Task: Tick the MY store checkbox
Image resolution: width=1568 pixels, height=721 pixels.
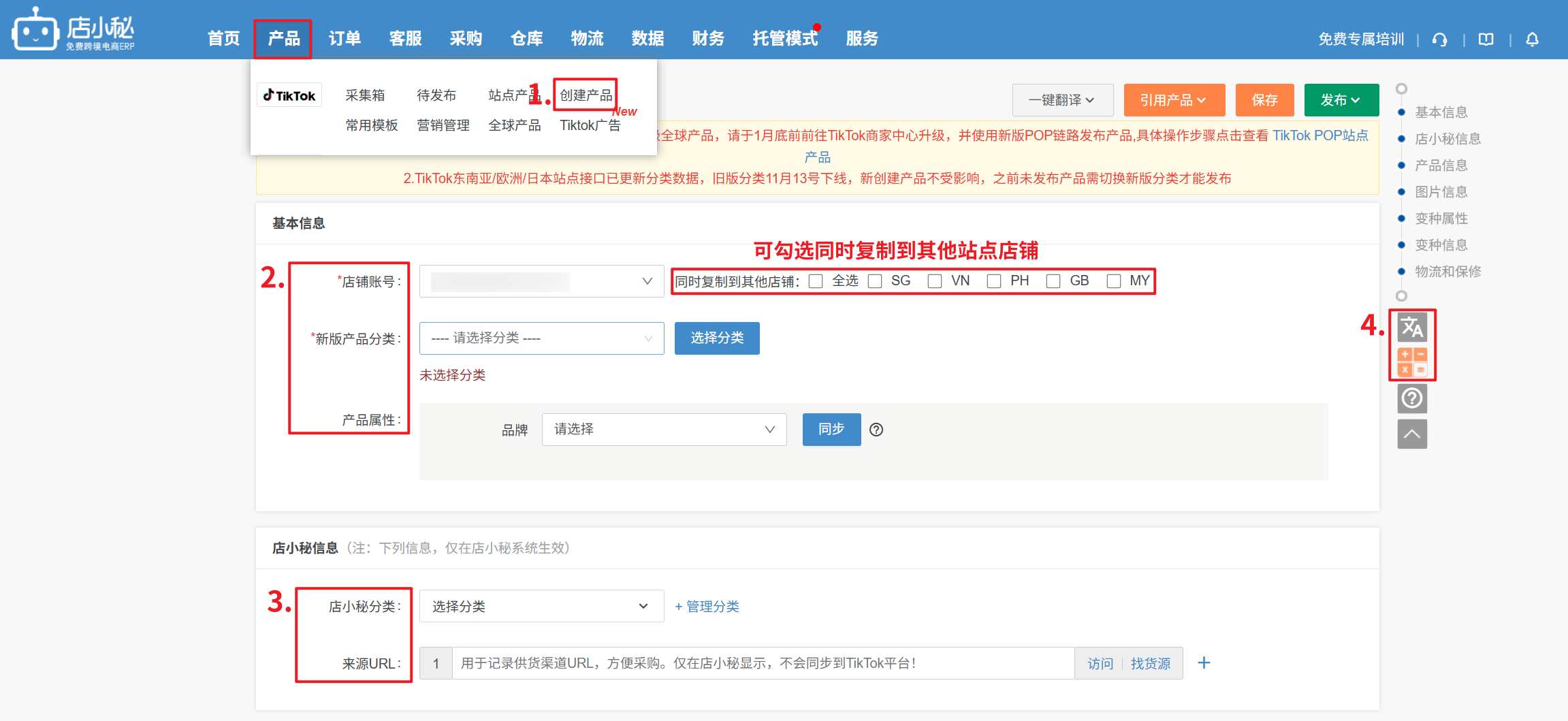Action: pyautogui.click(x=1114, y=281)
